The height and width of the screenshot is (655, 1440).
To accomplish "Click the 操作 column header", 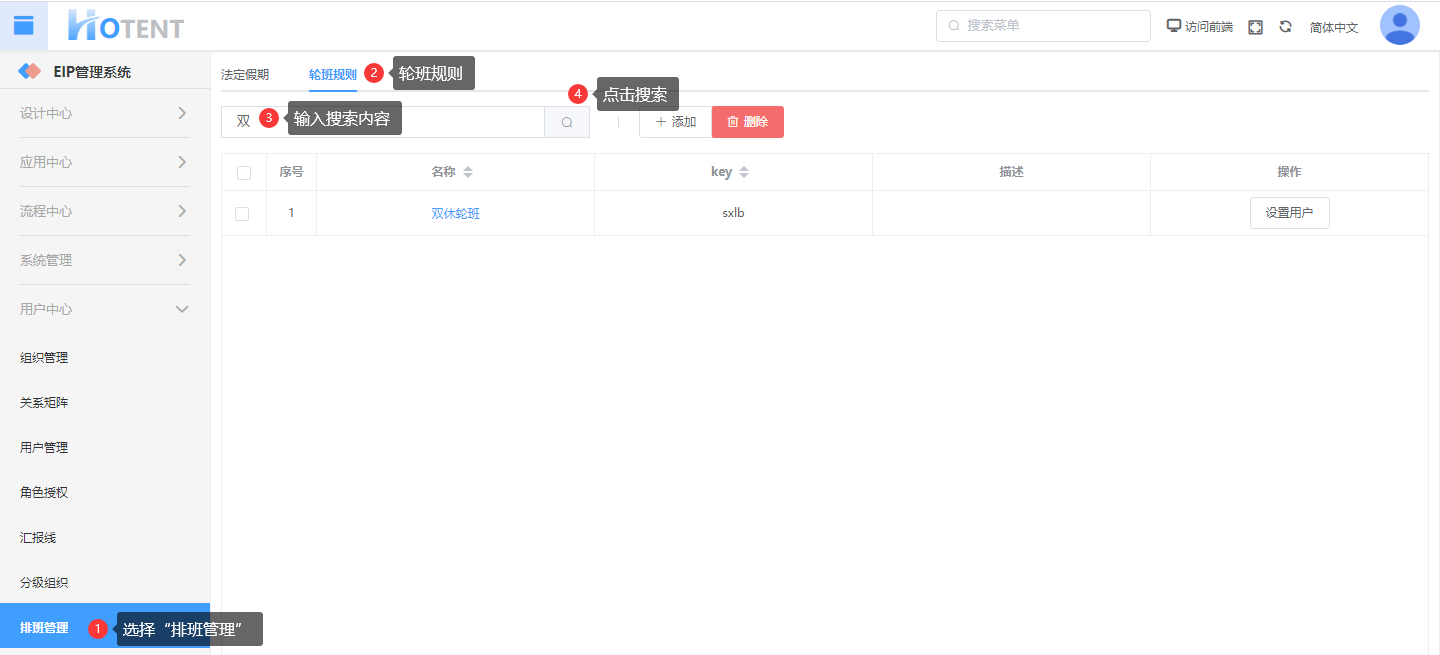I will click(1289, 172).
